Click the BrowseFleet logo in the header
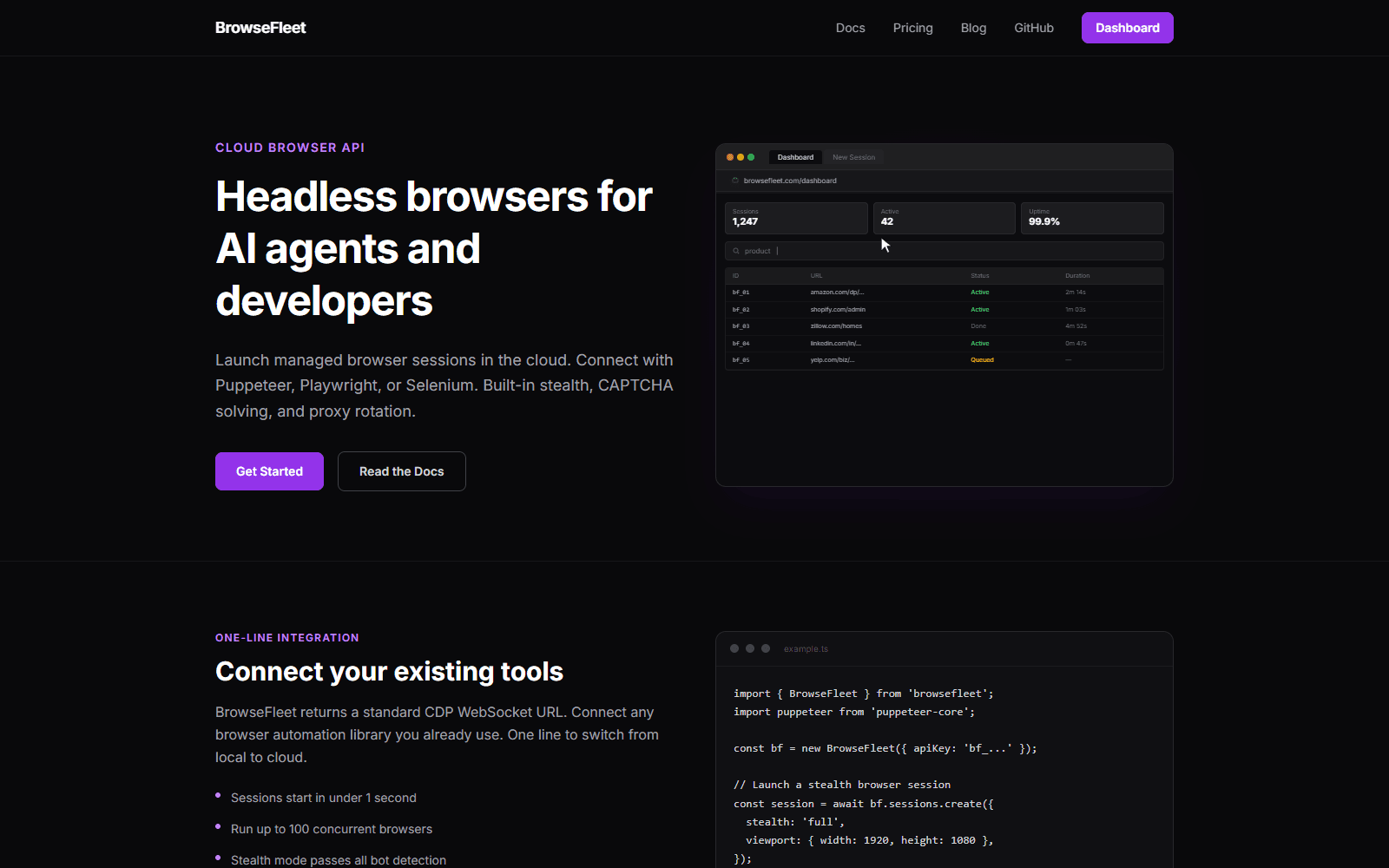1389x868 pixels. tap(260, 27)
